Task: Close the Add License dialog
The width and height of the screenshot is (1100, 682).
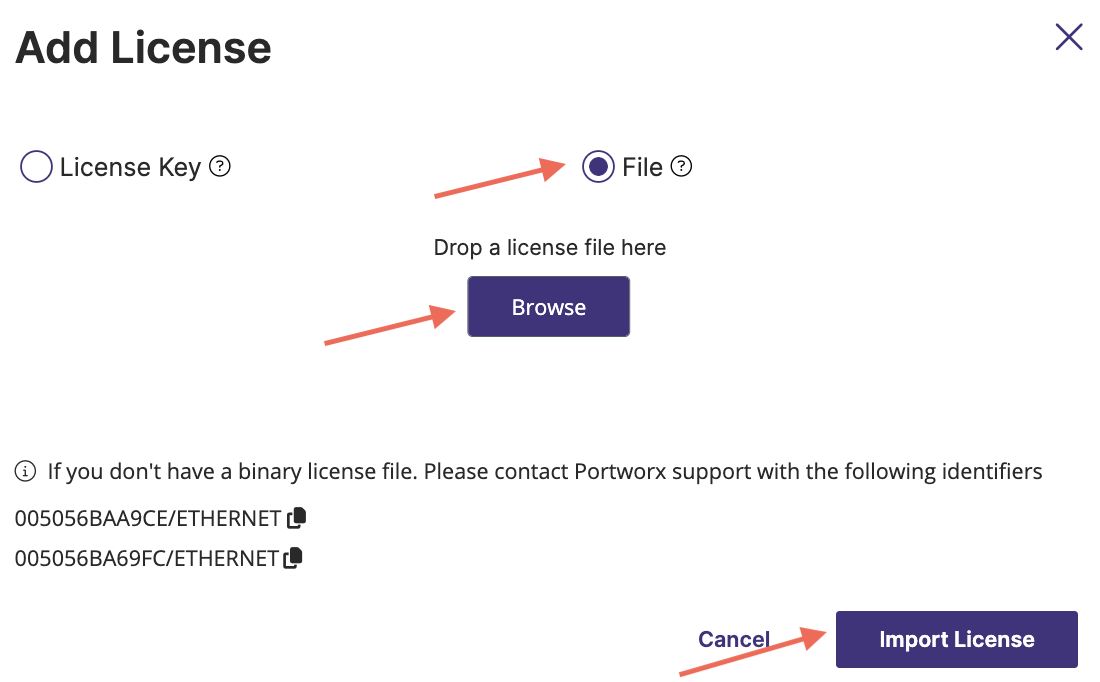Action: pos(1069,38)
